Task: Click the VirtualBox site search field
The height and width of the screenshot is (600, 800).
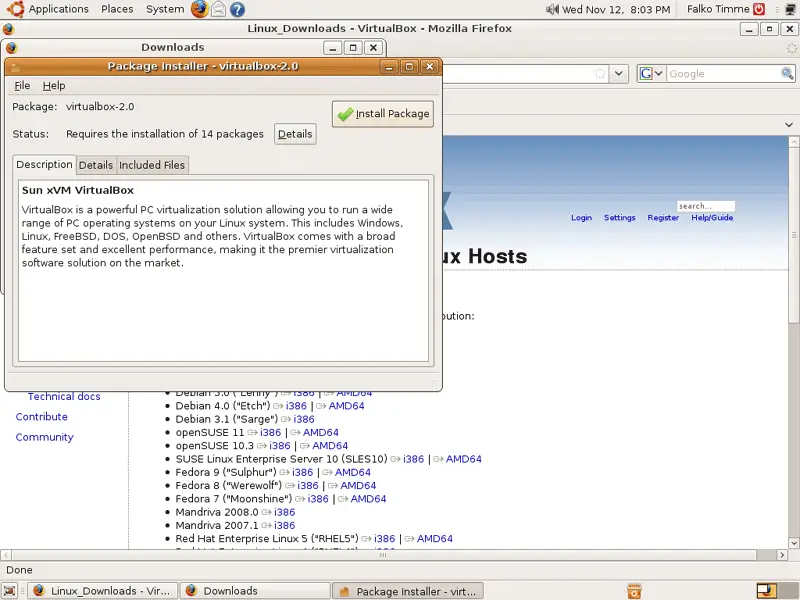Action: pos(706,206)
